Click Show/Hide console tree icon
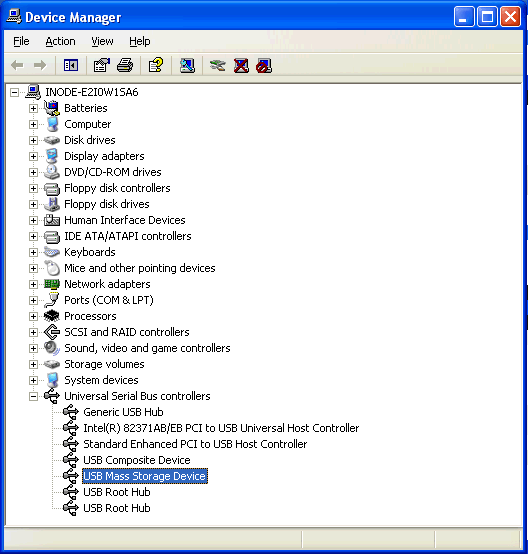 (71, 65)
